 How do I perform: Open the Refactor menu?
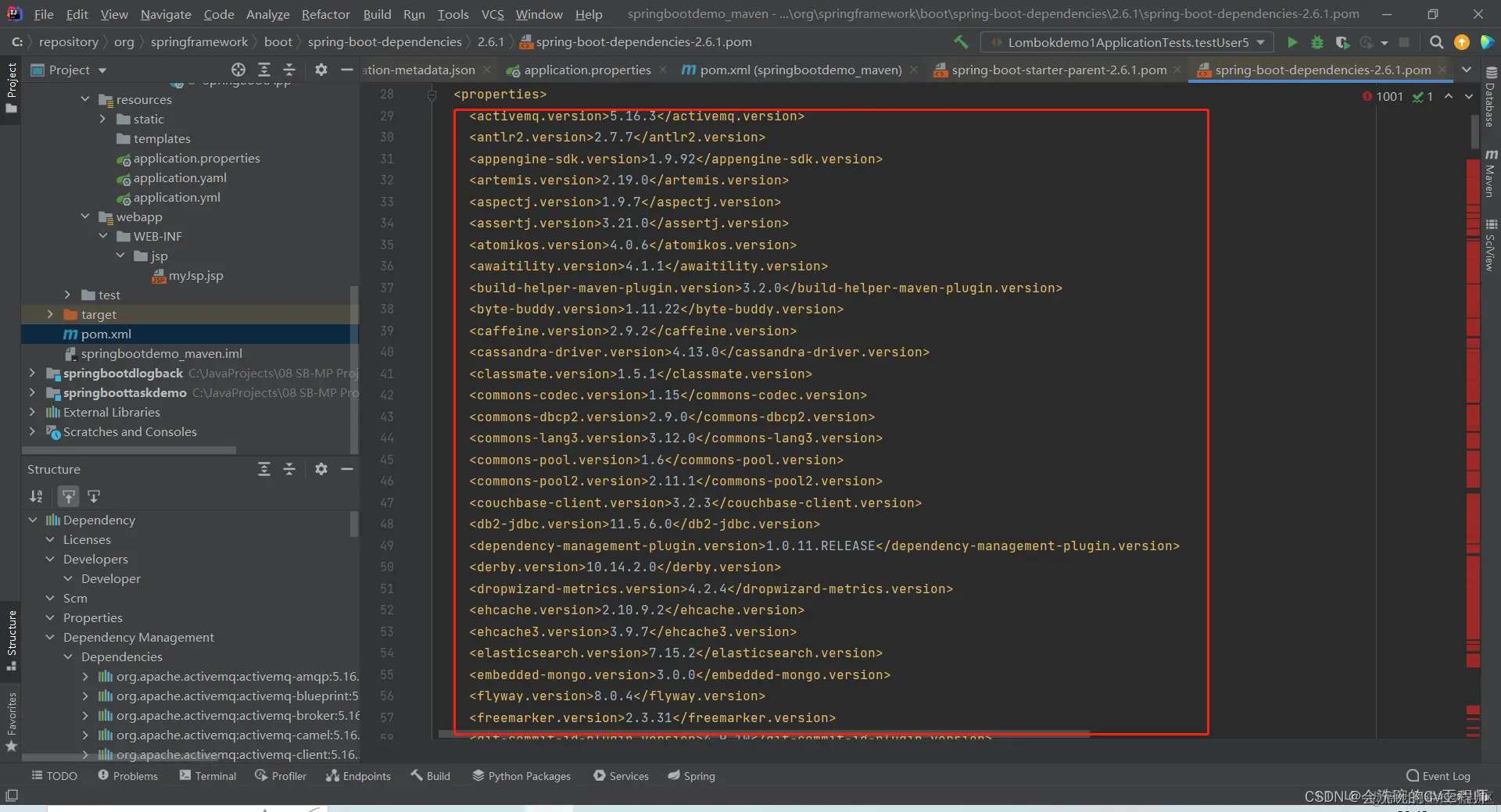[325, 14]
